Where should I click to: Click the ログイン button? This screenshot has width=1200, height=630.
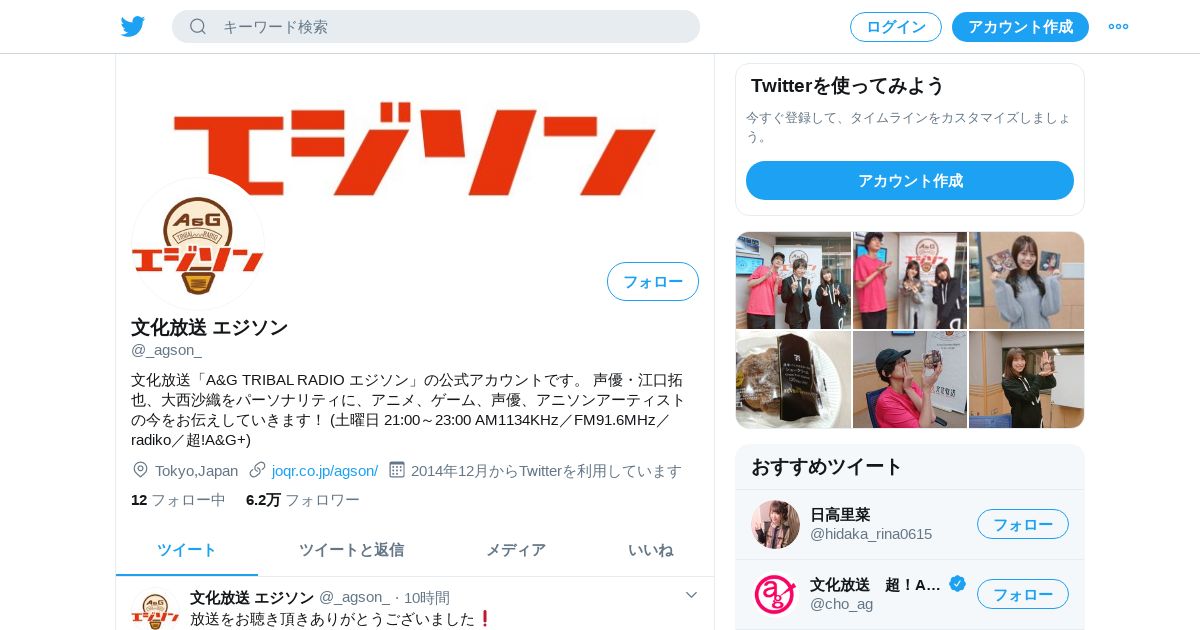point(896,27)
